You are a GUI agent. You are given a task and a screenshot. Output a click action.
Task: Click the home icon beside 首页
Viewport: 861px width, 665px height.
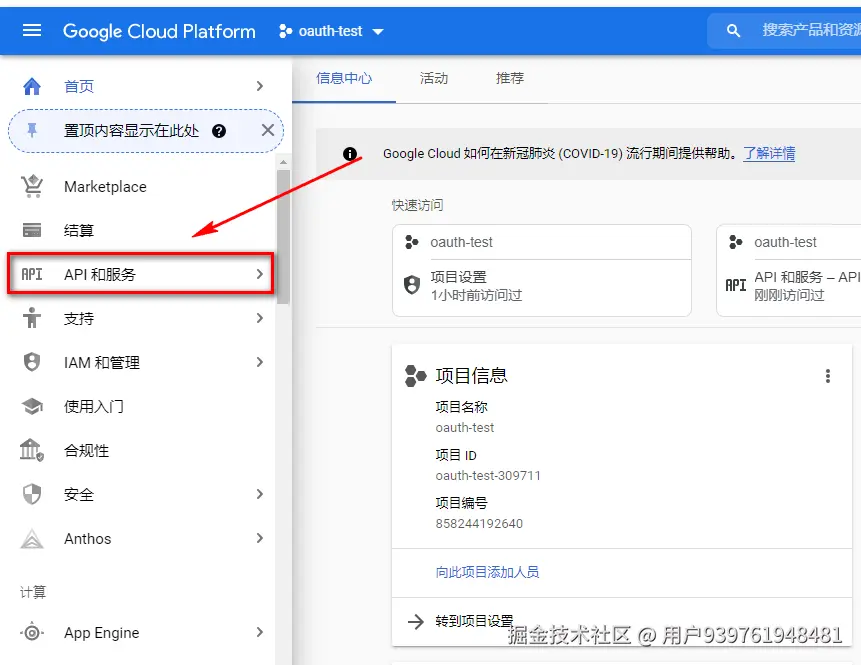32,86
